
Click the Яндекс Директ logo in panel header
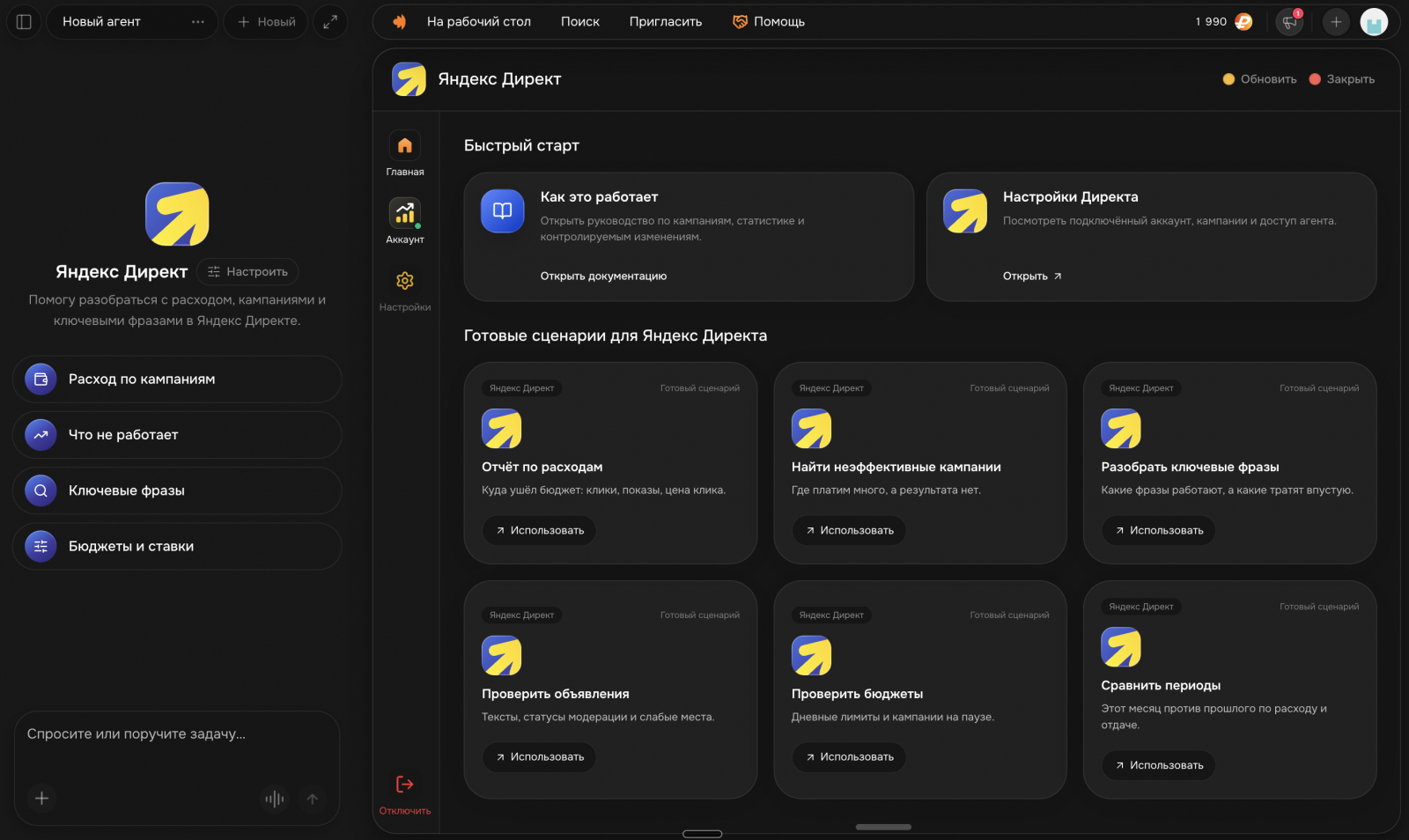409,79
